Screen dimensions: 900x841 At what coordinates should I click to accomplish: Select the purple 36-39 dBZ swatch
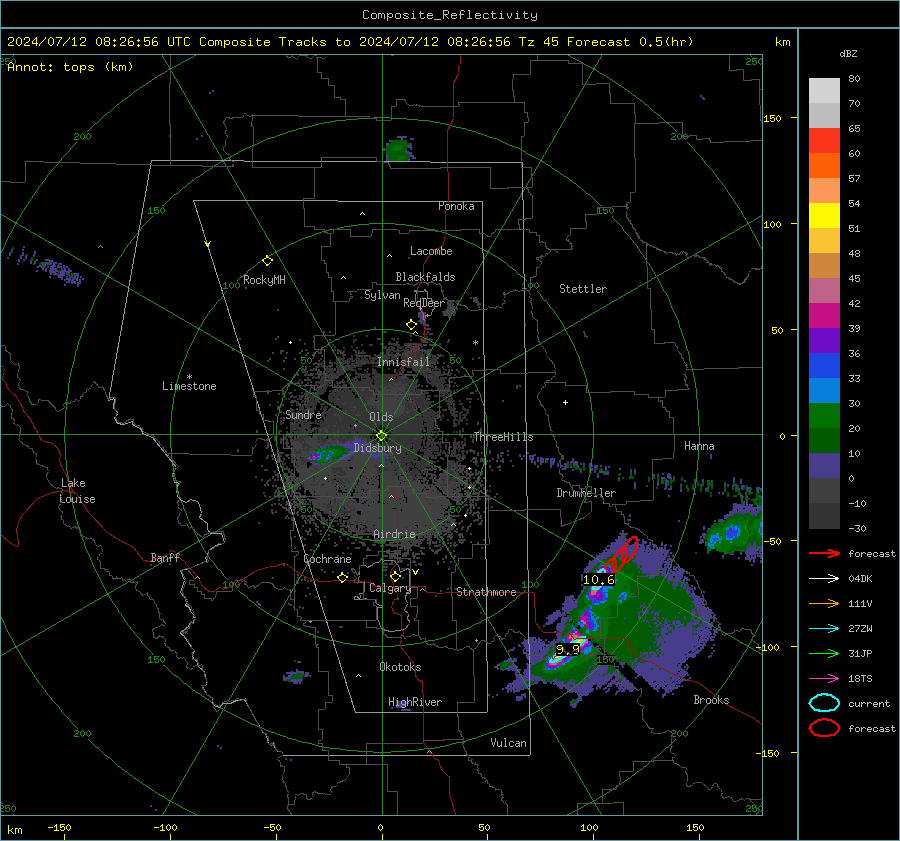coord(824,340)
